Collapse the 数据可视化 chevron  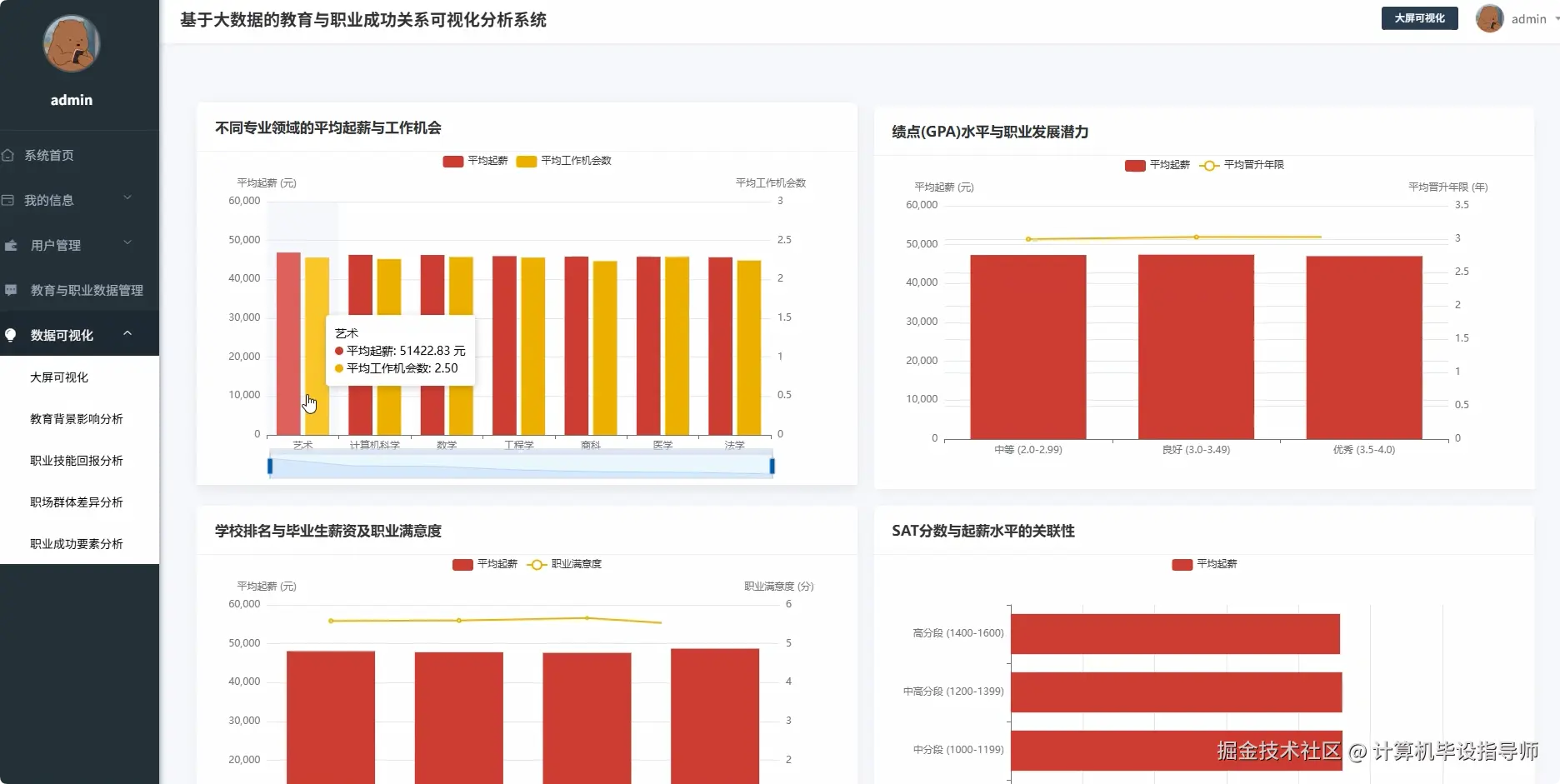(127, 333)
